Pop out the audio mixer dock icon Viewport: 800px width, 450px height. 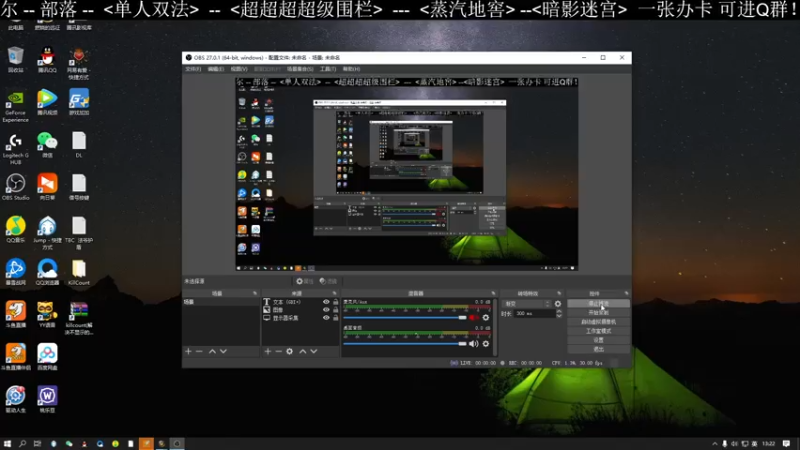[493, 293]
